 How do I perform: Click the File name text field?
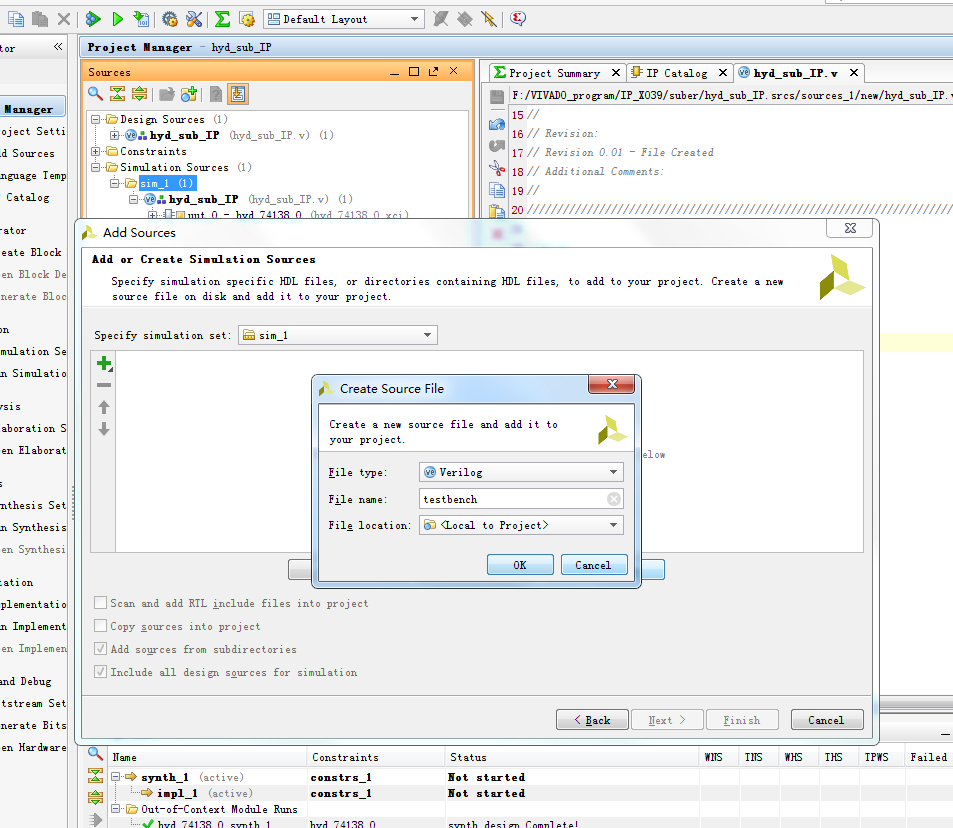(510, 499)
